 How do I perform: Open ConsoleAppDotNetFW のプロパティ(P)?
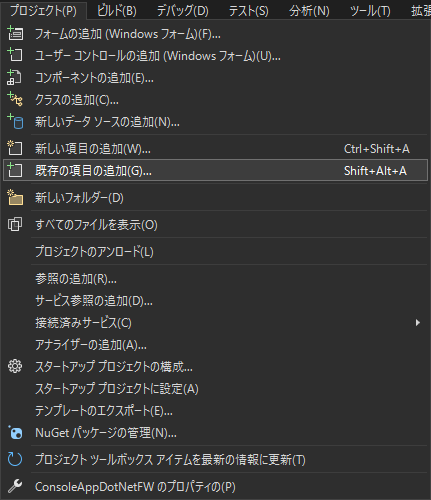[x=215, y=487]
